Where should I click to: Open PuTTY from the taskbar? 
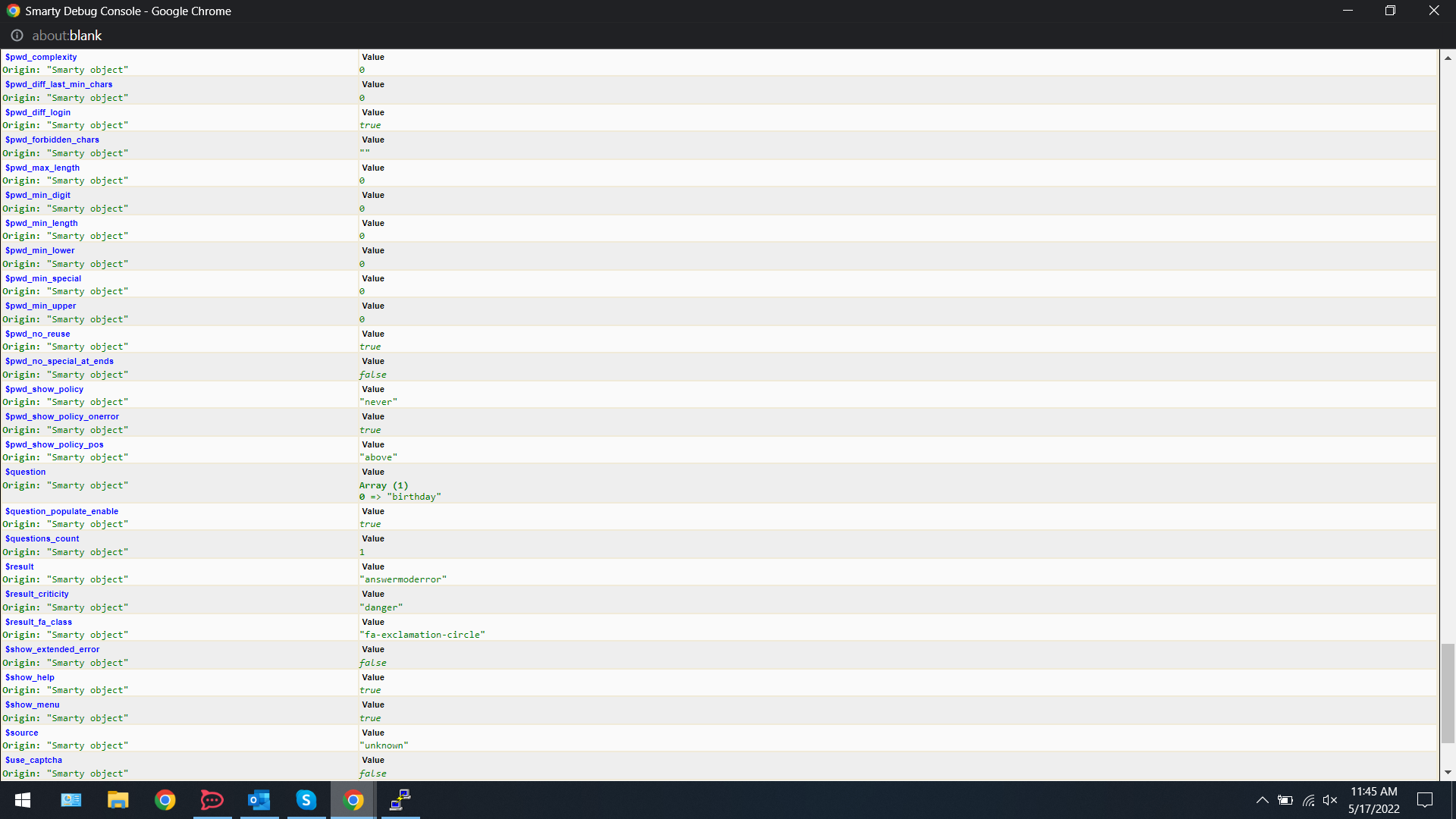[x=400, y=800]
